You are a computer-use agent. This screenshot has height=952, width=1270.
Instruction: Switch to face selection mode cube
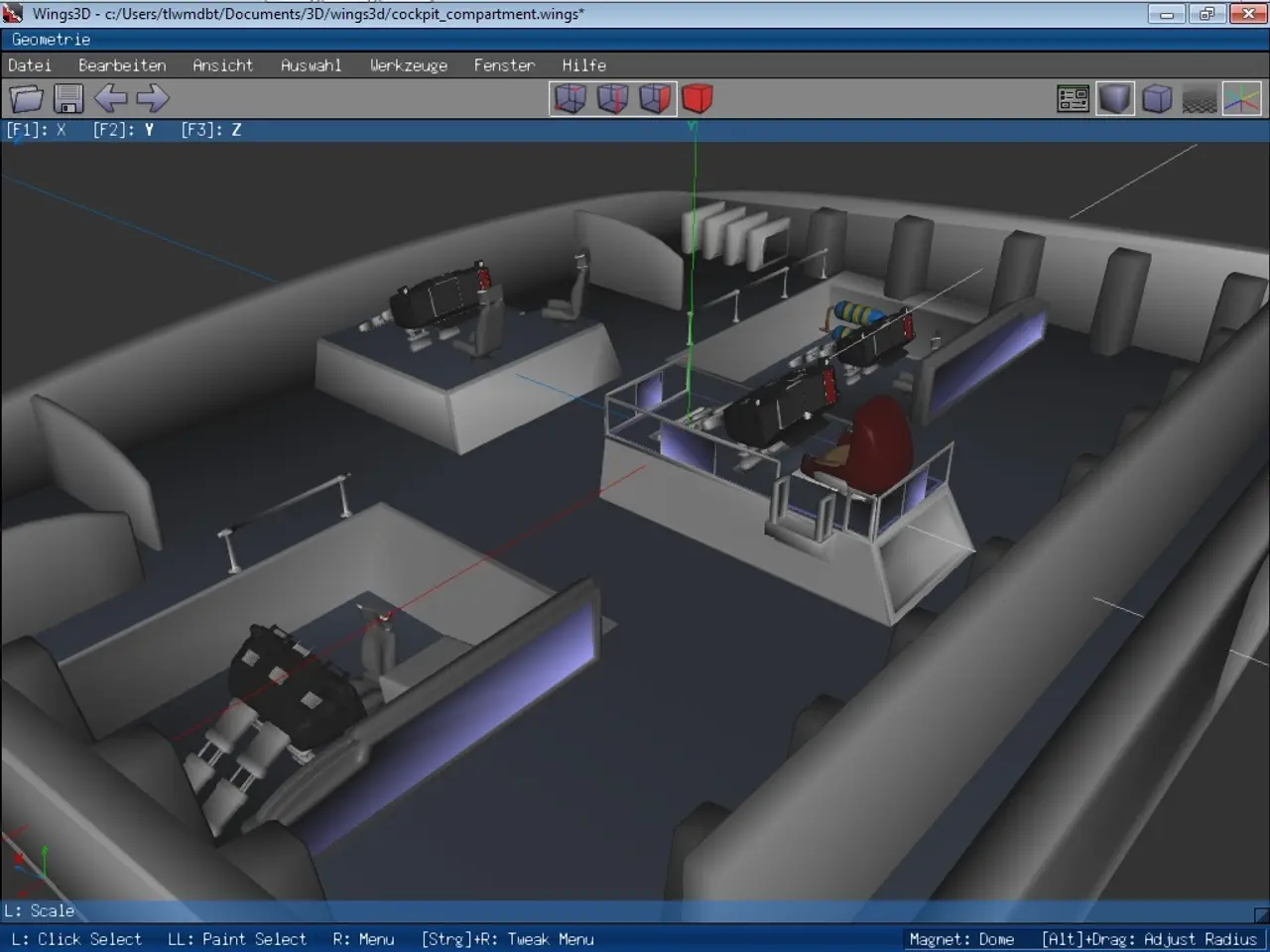[656, 98]
